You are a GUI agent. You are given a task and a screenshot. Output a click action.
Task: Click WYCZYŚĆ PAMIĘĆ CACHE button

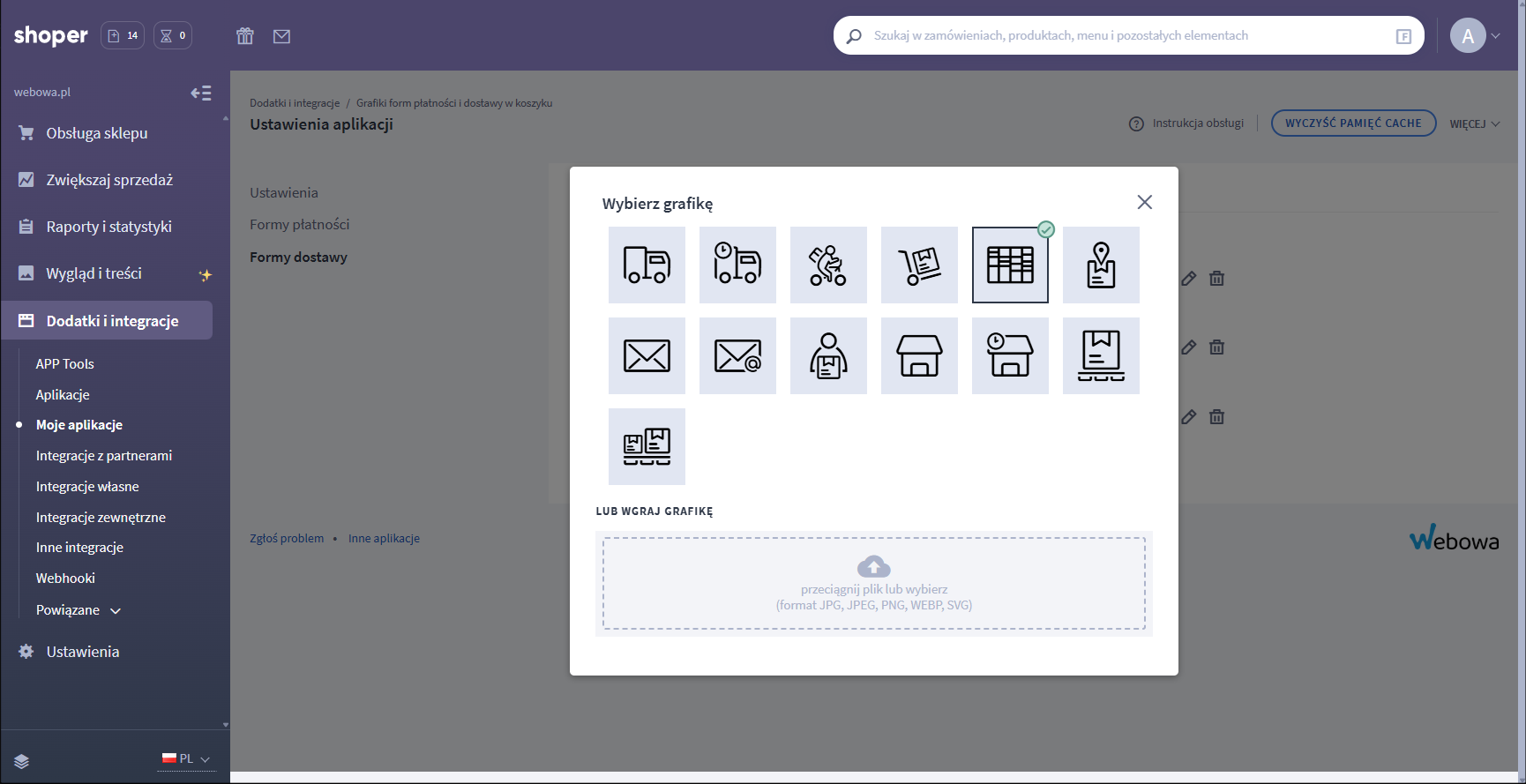click(x=1353, y=123)
